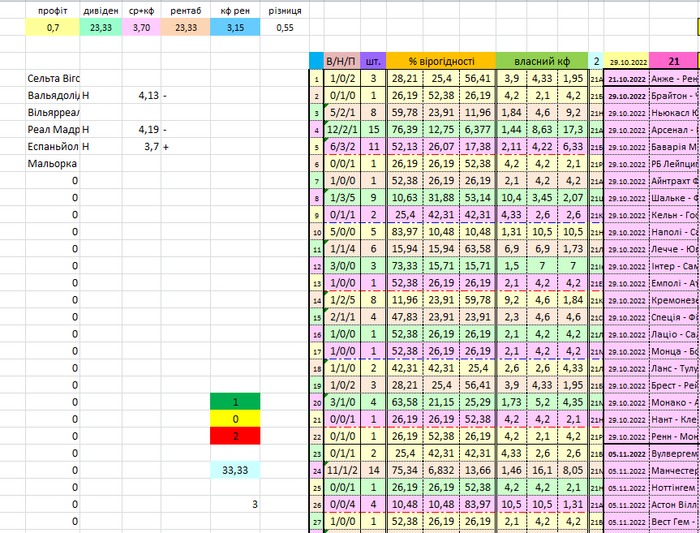
Task: Select the 0,55 value under 'різниця'
Action: tap(285, 28)
